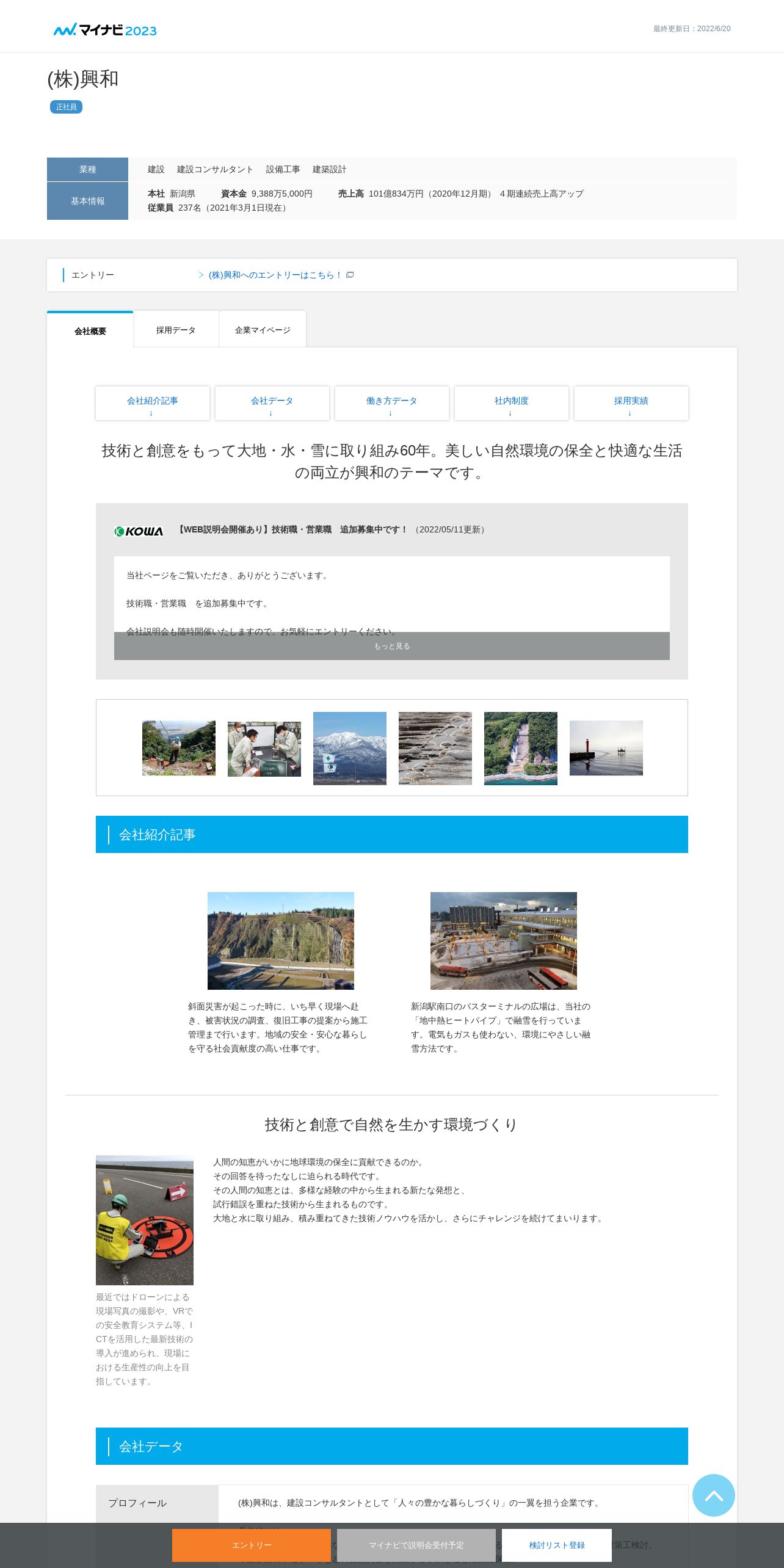Click the 検討リスト登録 button
The image size is (784, 1568).
tap(557, 1545)
